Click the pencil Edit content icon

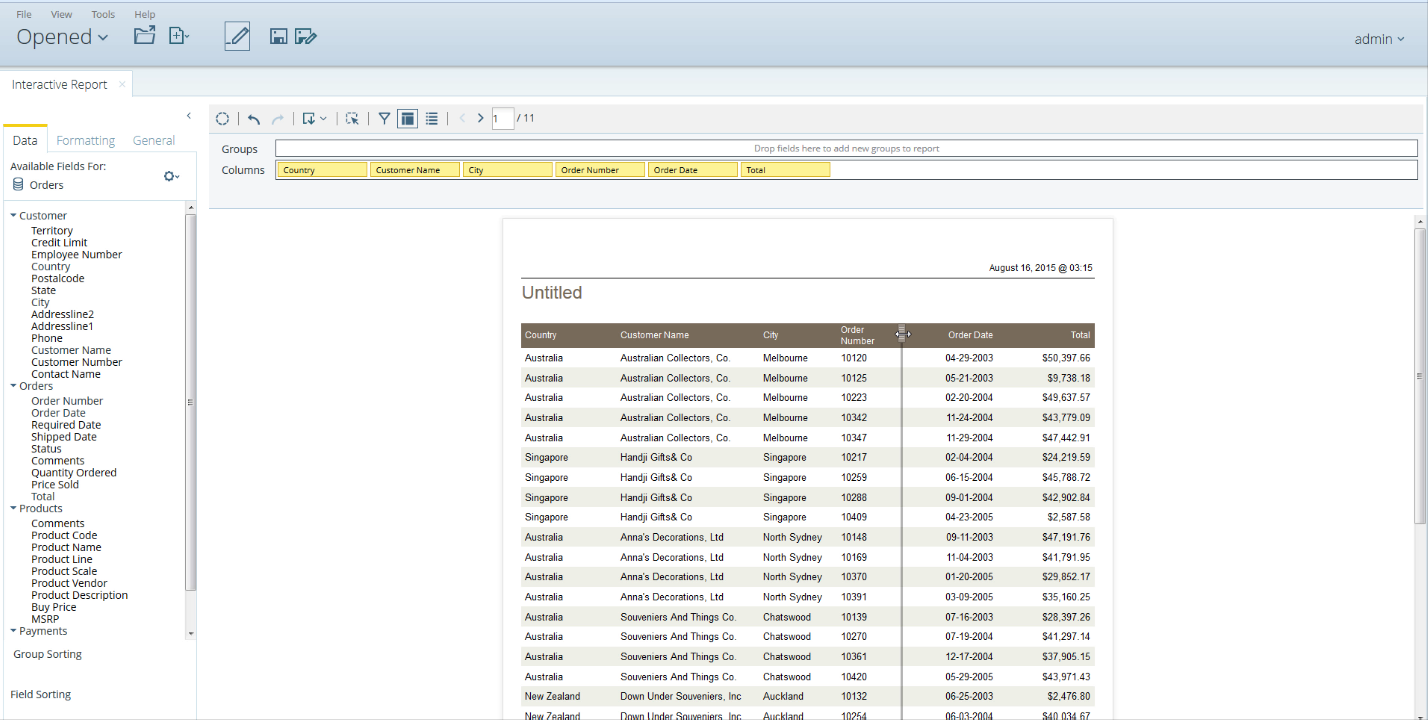[x=237, y=36]
